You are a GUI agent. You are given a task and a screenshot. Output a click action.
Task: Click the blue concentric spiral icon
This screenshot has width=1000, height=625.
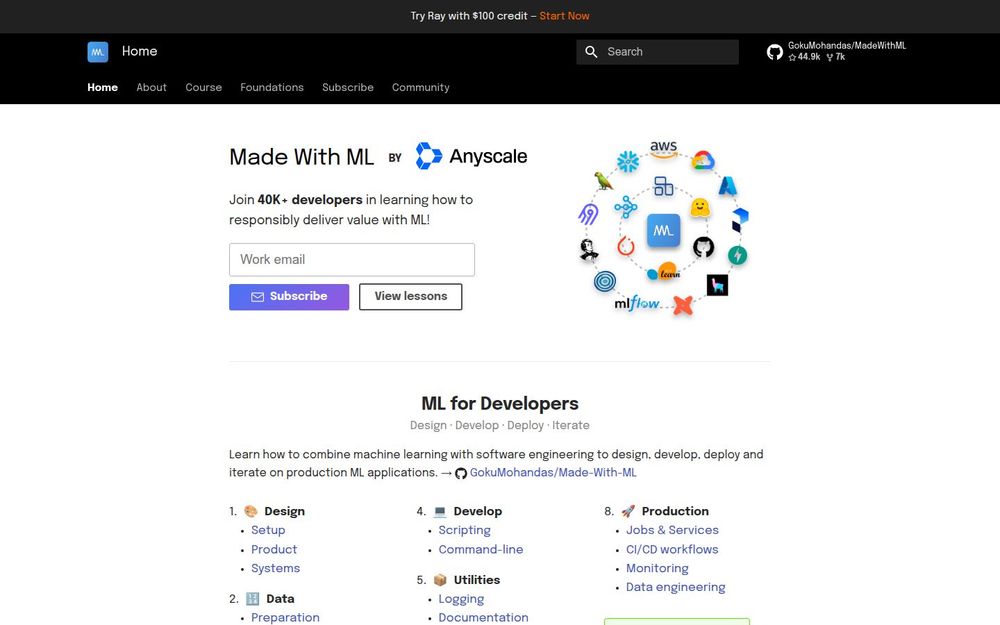[x=605, y=281]
